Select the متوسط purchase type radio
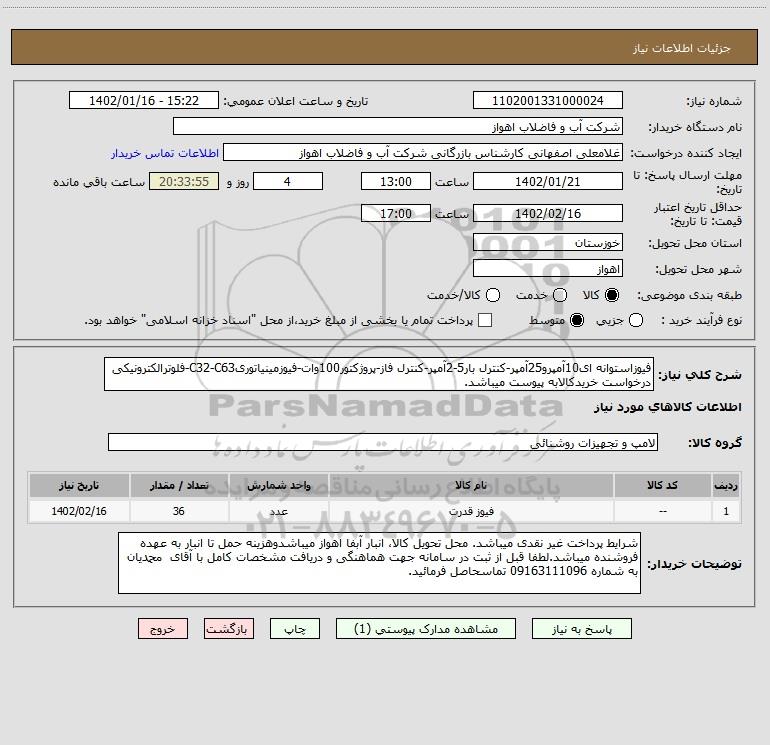The width and height of the screenshot is (770, 745). tap(577, 320)
